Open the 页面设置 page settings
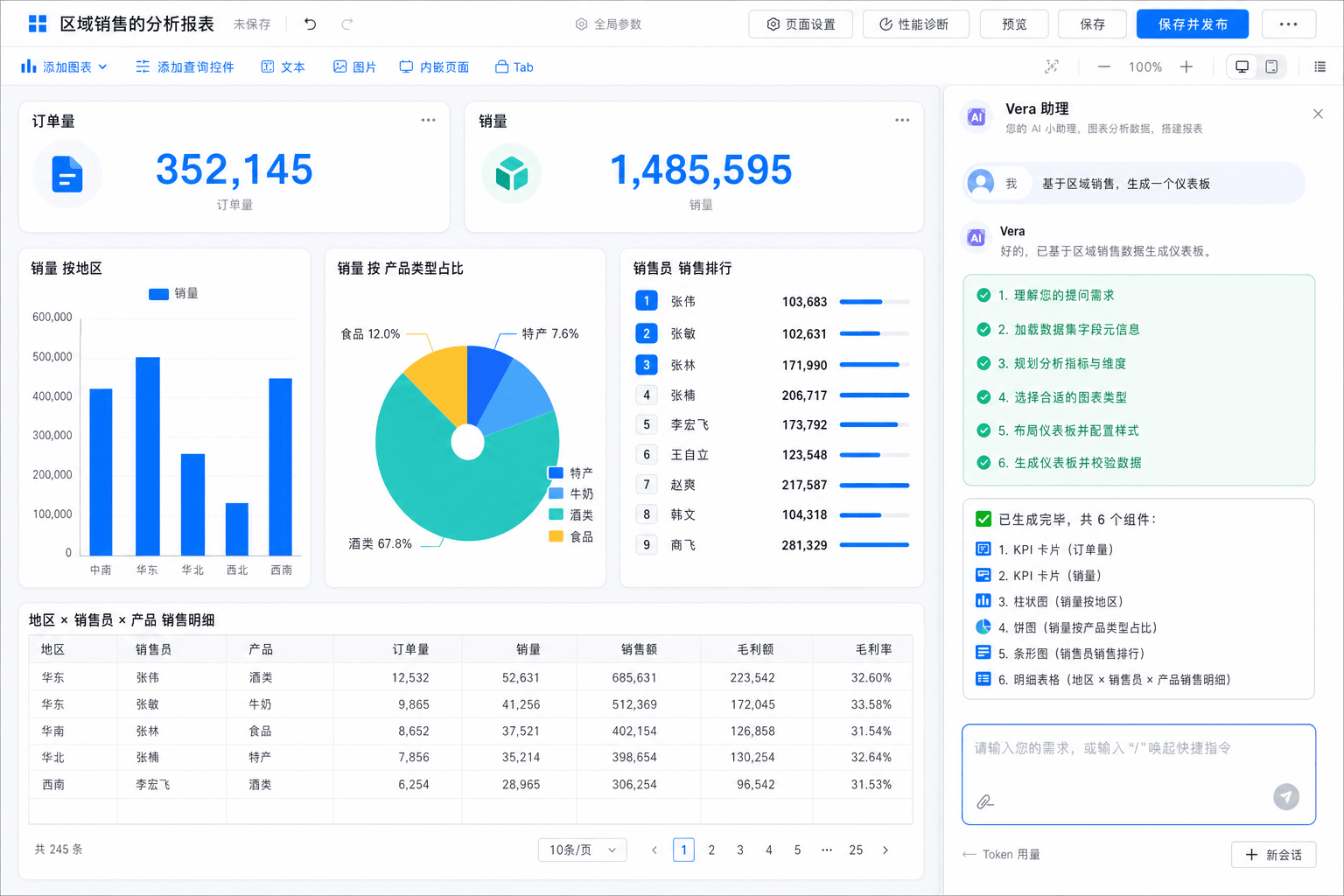 [x=801, y=24]
